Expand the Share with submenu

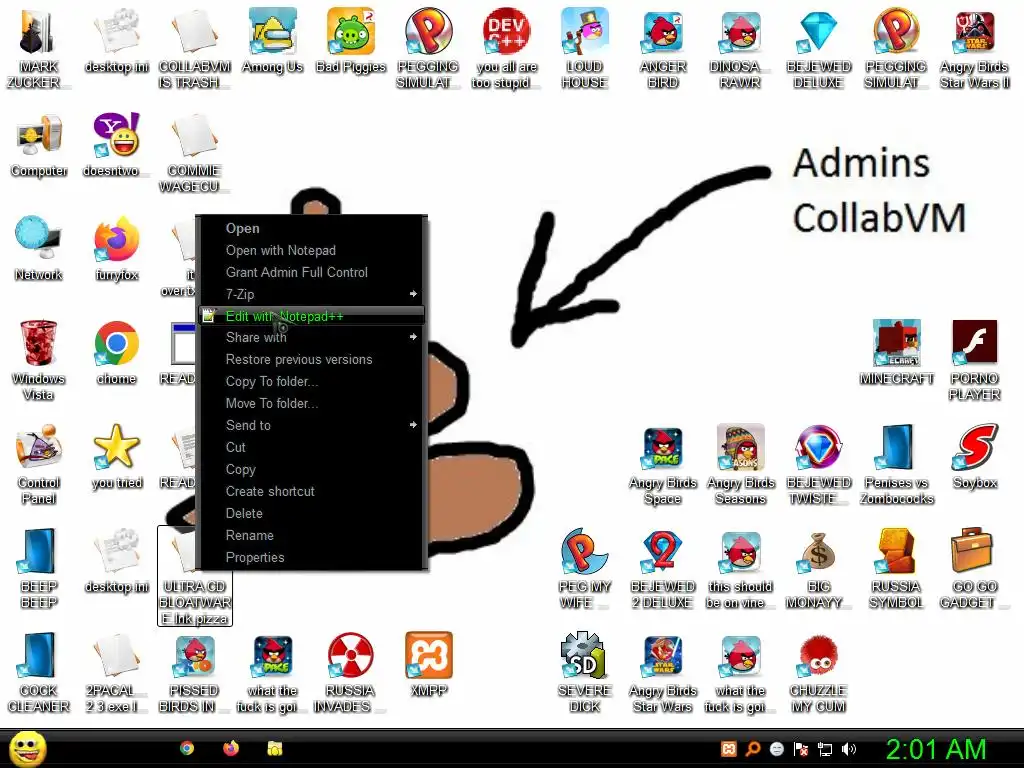coord(312,337)
